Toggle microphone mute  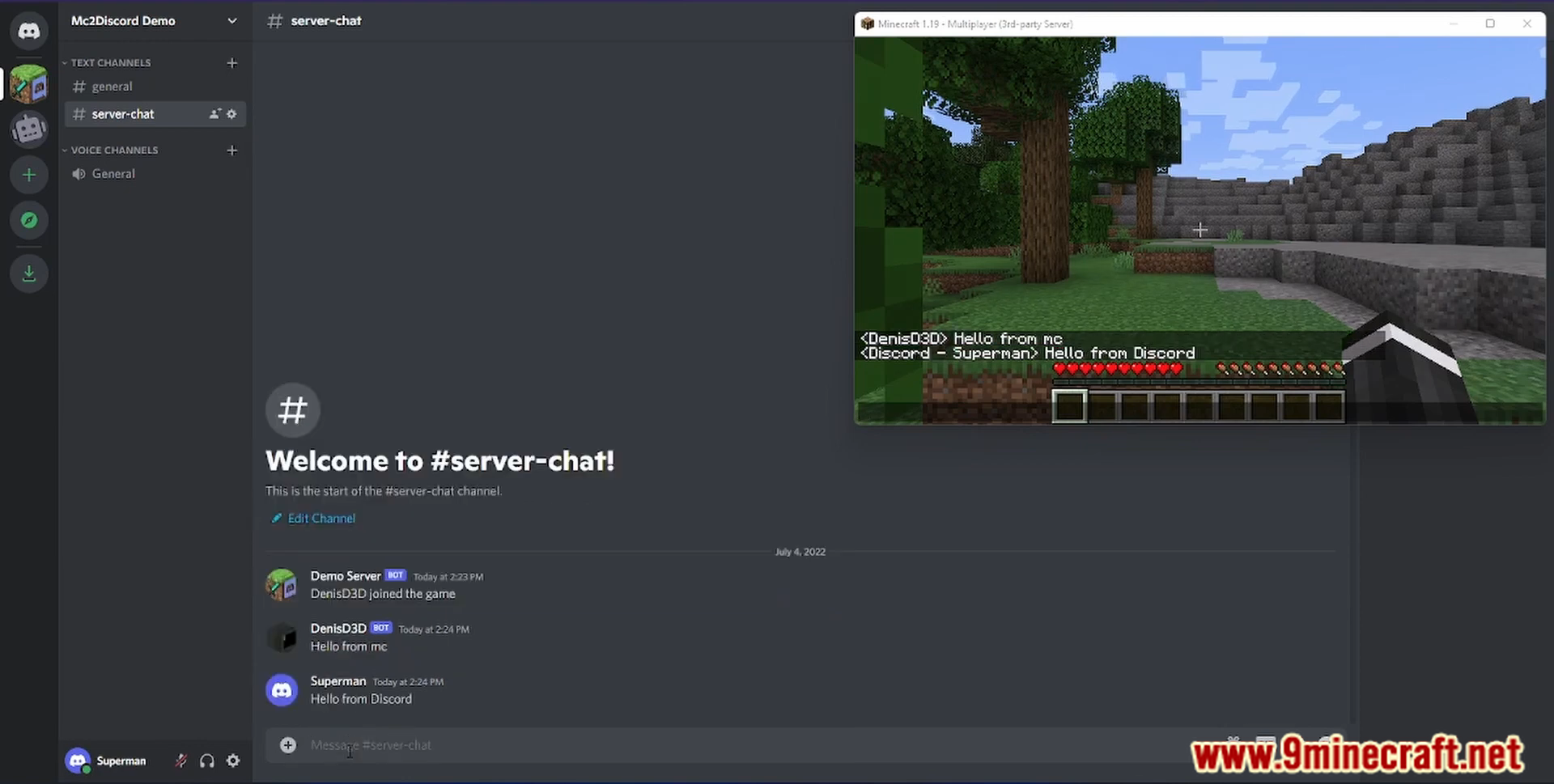pyautogui.click(x=181, y=761)
